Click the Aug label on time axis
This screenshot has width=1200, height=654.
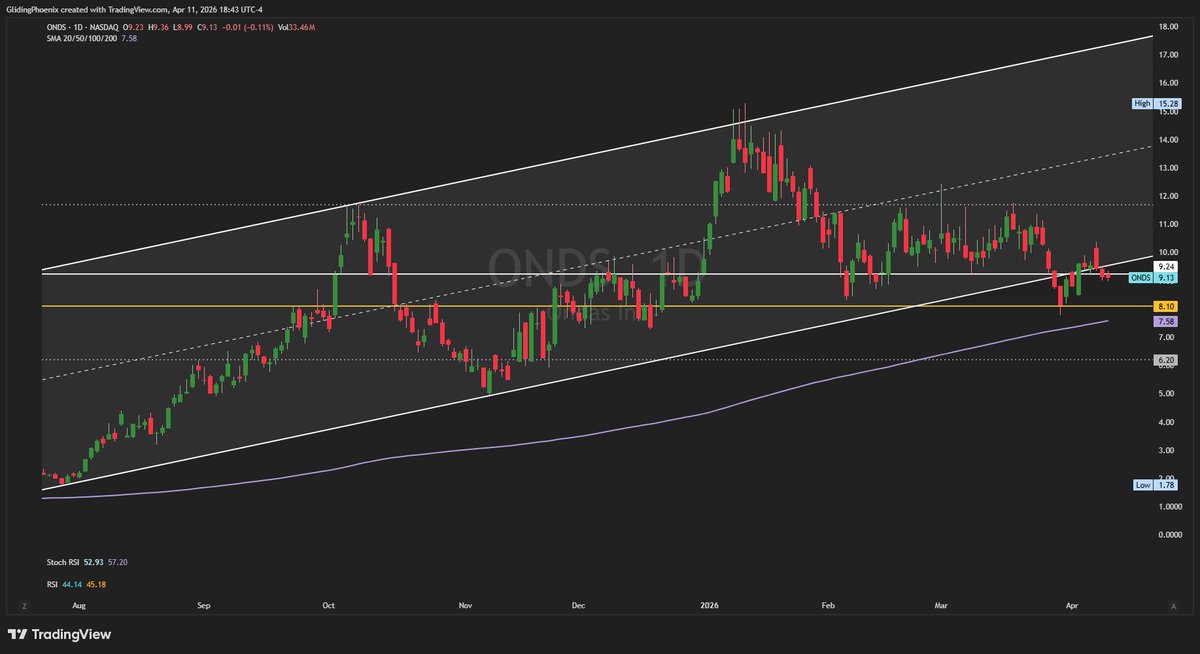[81, 606]
